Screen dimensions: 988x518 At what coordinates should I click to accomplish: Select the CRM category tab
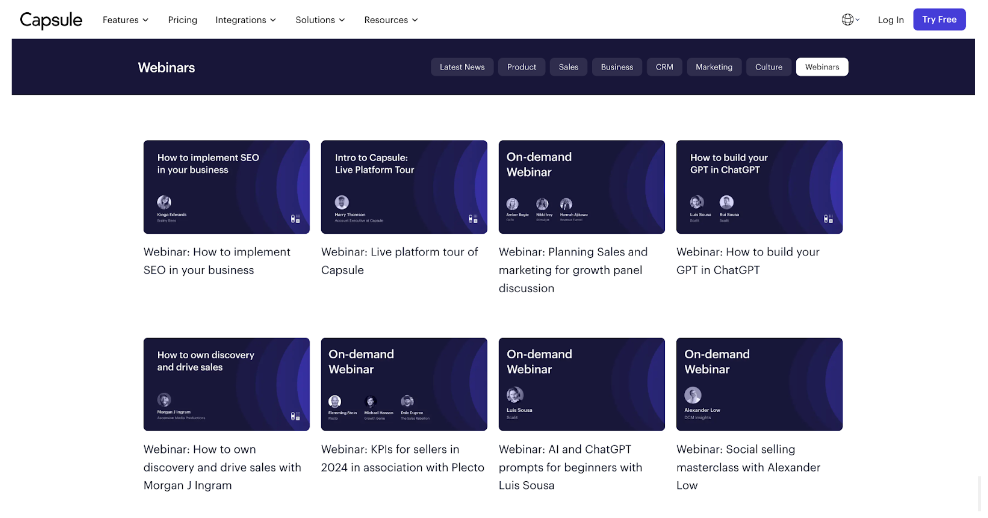(664, 67)
